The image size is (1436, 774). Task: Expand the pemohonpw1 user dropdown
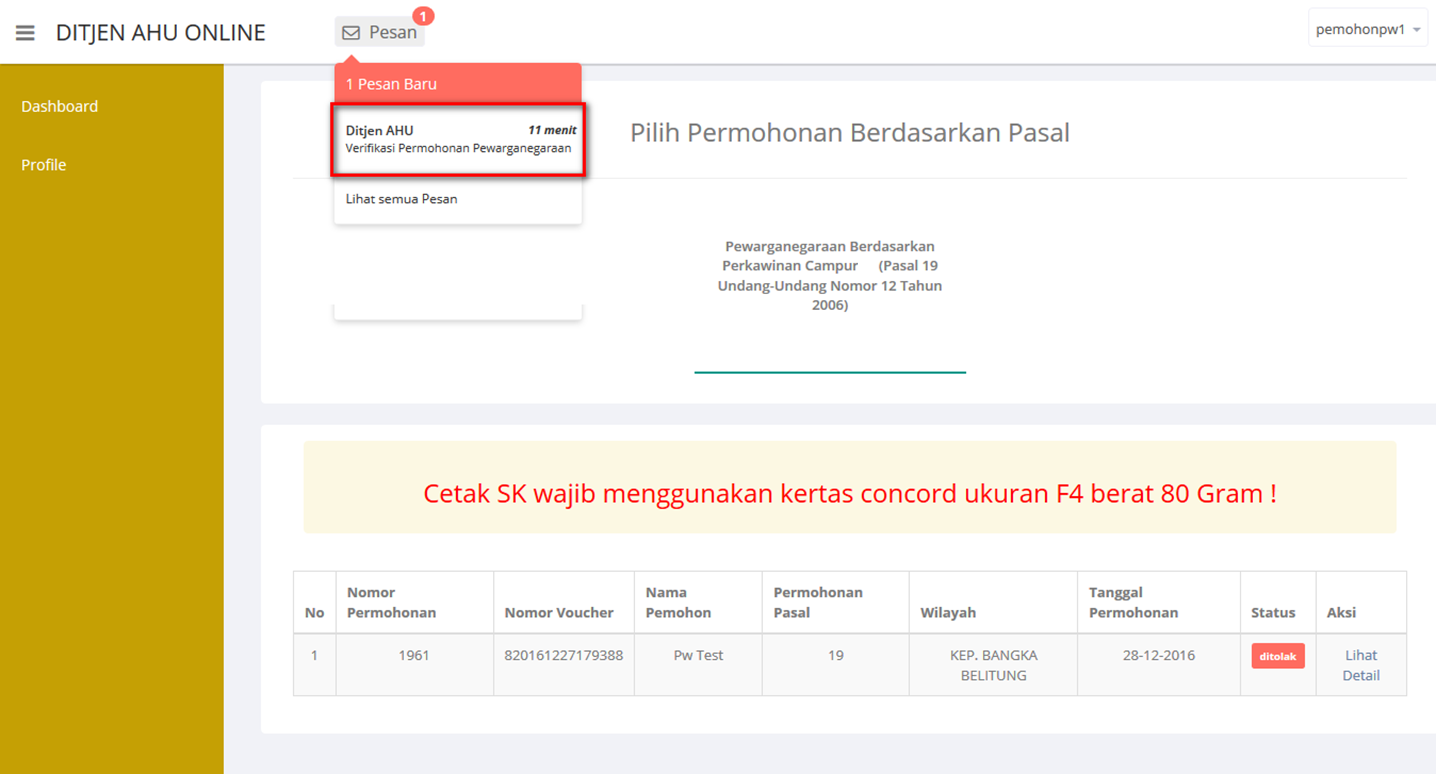1367,30
